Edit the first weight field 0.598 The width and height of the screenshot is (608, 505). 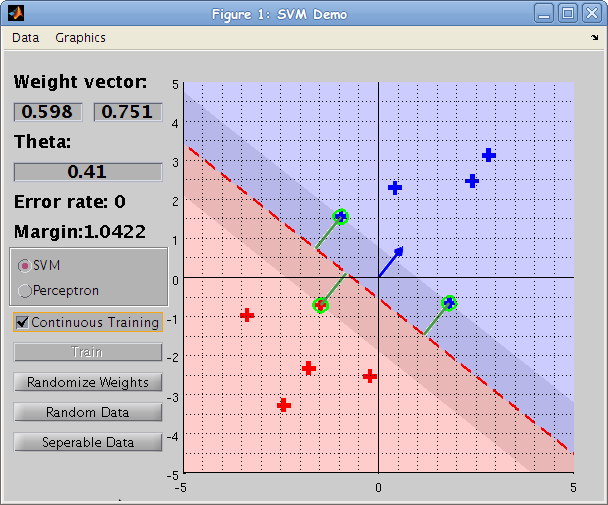(48, 112)
